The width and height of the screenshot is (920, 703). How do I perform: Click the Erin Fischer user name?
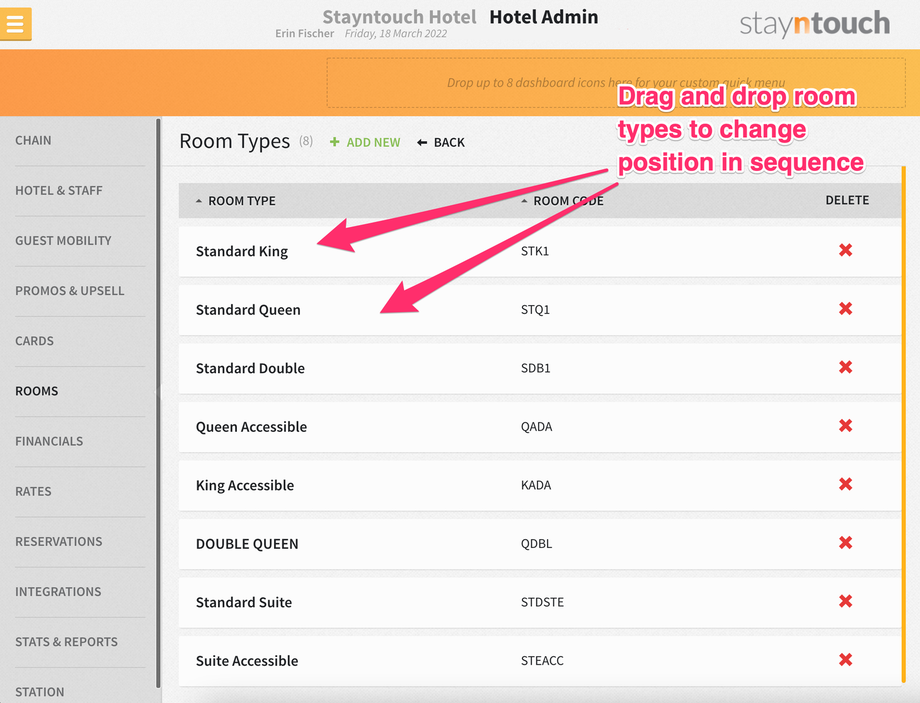click(x=305, y=33)
